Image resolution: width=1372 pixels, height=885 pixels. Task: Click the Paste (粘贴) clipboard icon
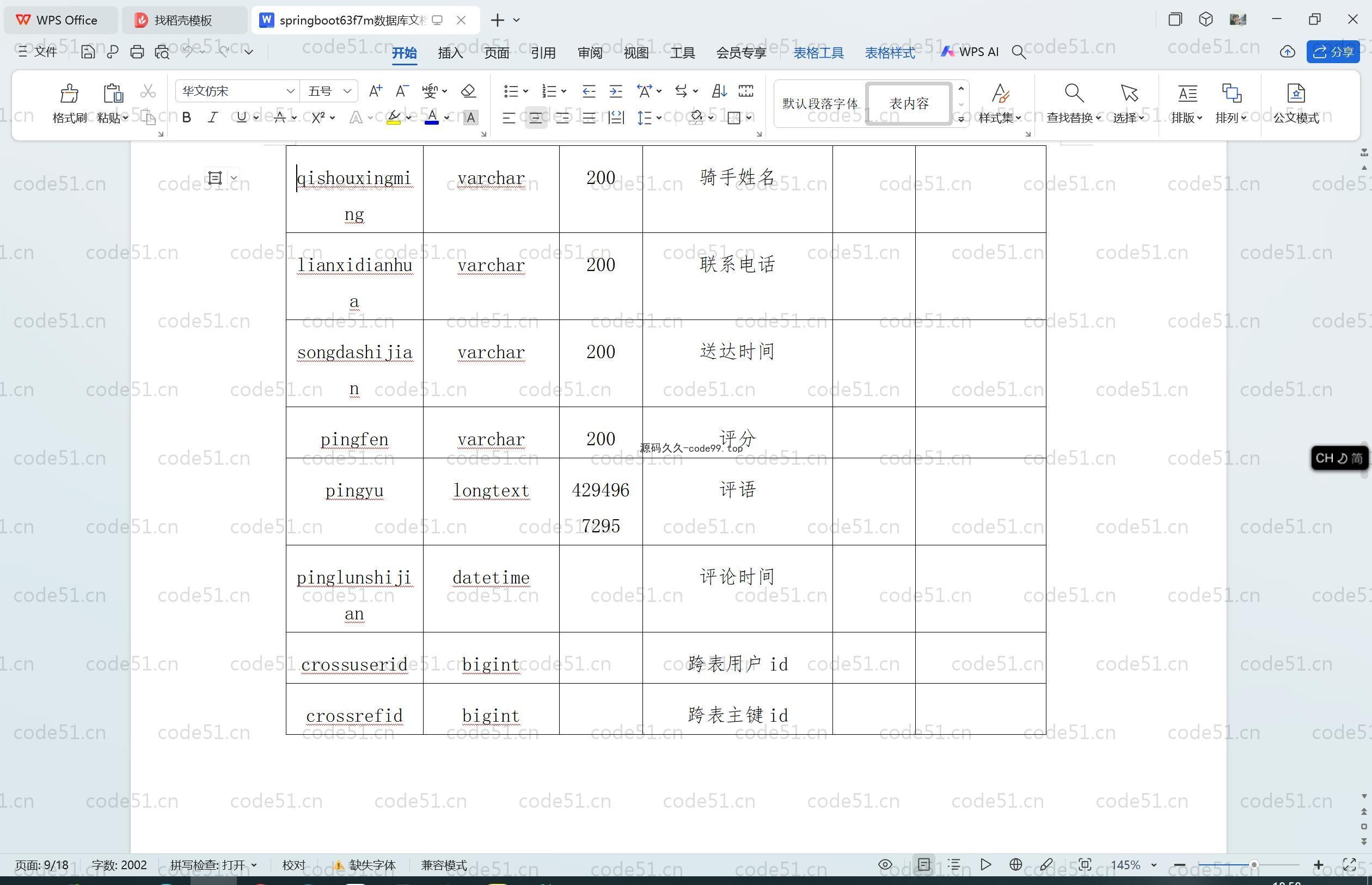click(x=113, y=93)
